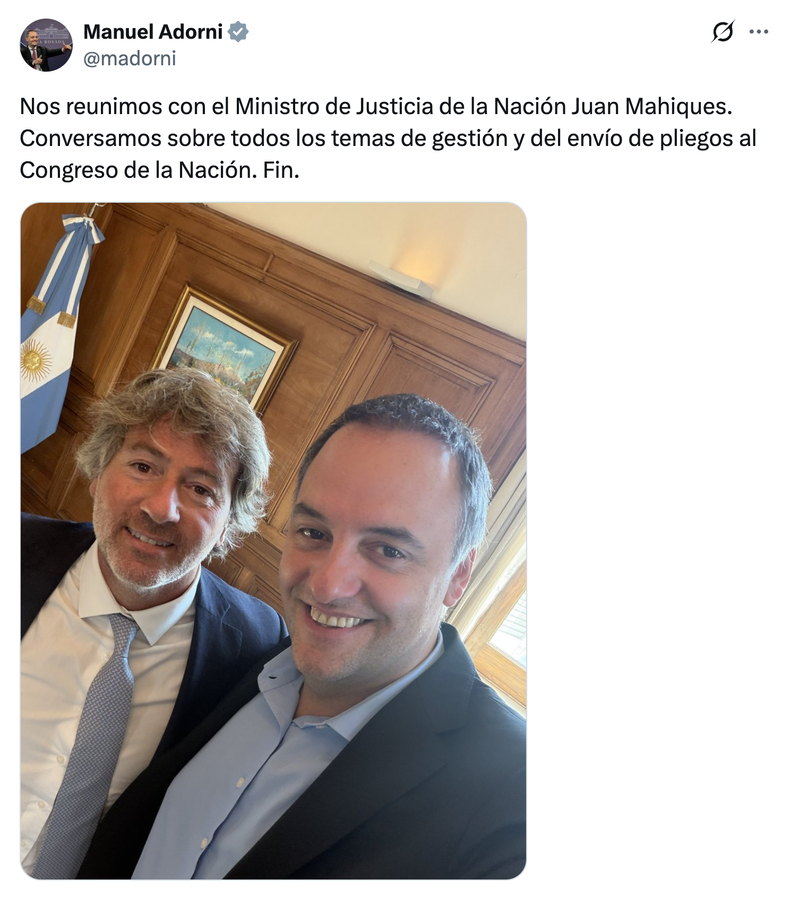The height and width of the screenshot is (897, 790).
Task: Click the Manuel Adorni display name
Action: coord(153,32)
